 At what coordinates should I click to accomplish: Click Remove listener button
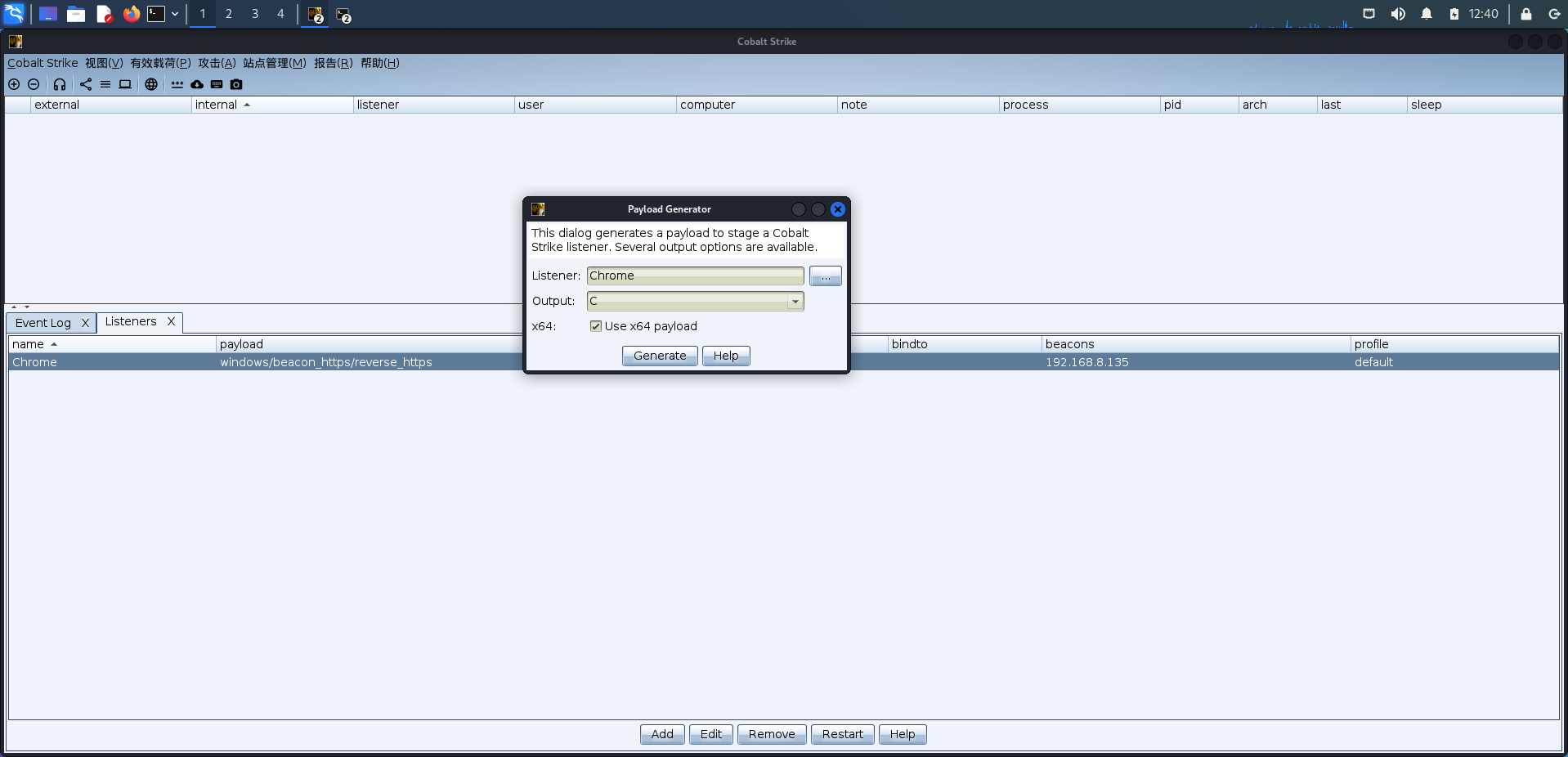click(772, 734)
